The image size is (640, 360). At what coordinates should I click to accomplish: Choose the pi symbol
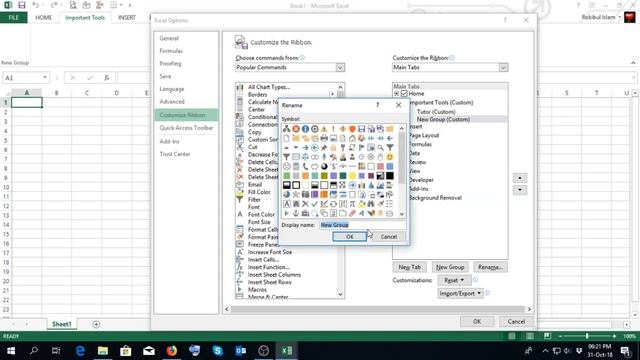352,204
